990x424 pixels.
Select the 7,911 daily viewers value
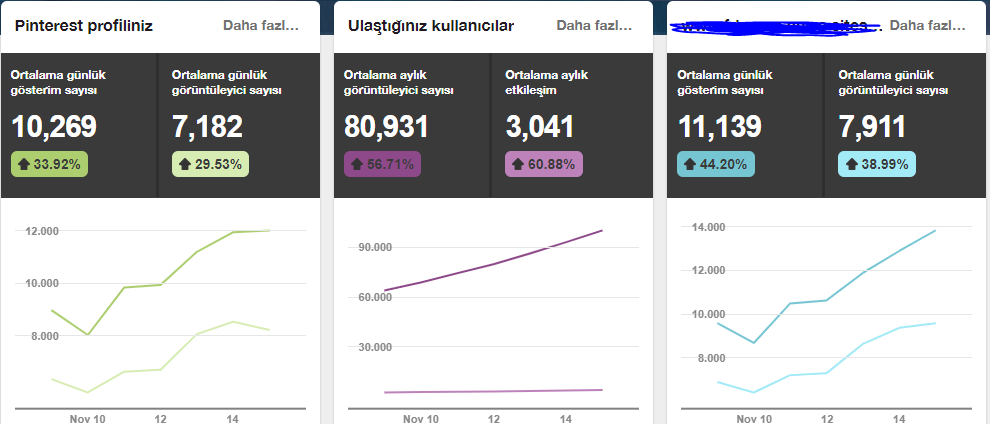873,127
